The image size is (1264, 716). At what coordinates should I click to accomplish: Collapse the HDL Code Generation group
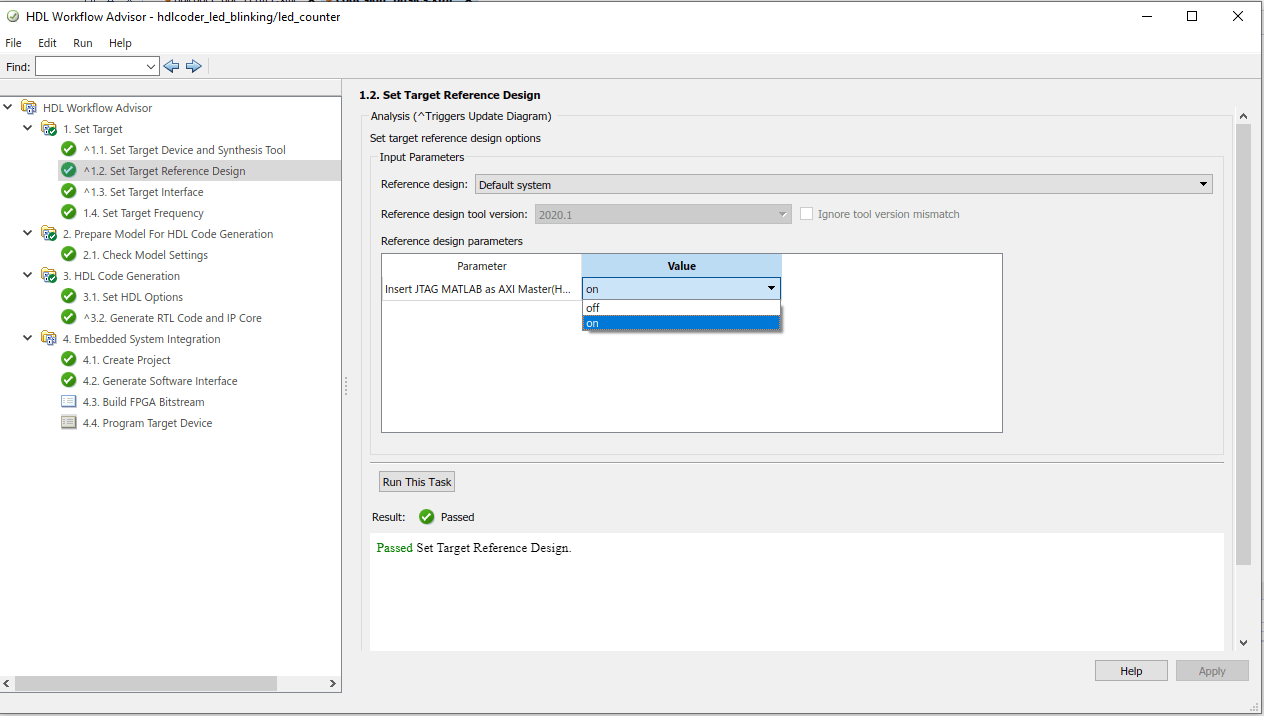27,276
